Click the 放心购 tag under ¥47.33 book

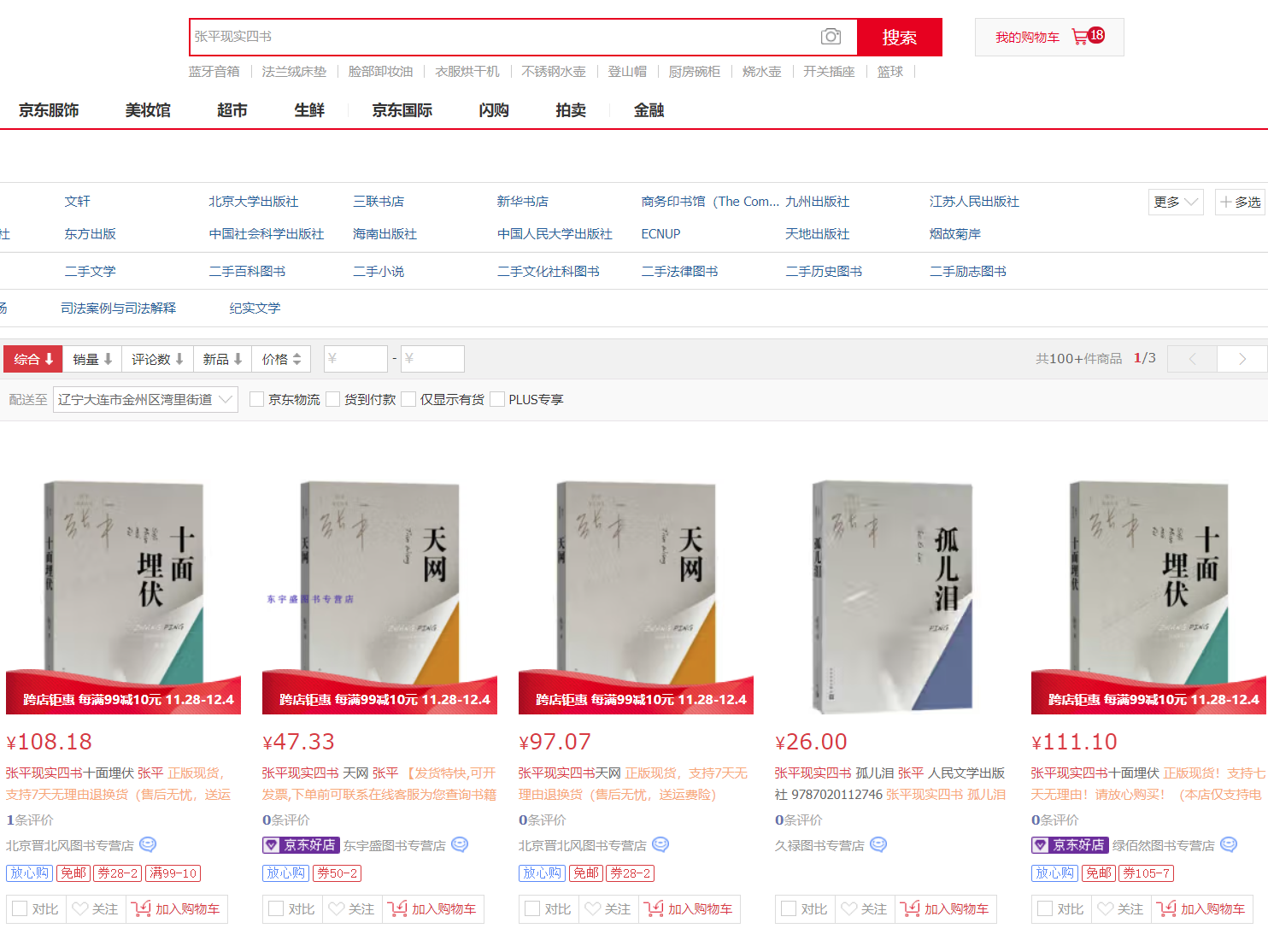click(x=286, y=873)
